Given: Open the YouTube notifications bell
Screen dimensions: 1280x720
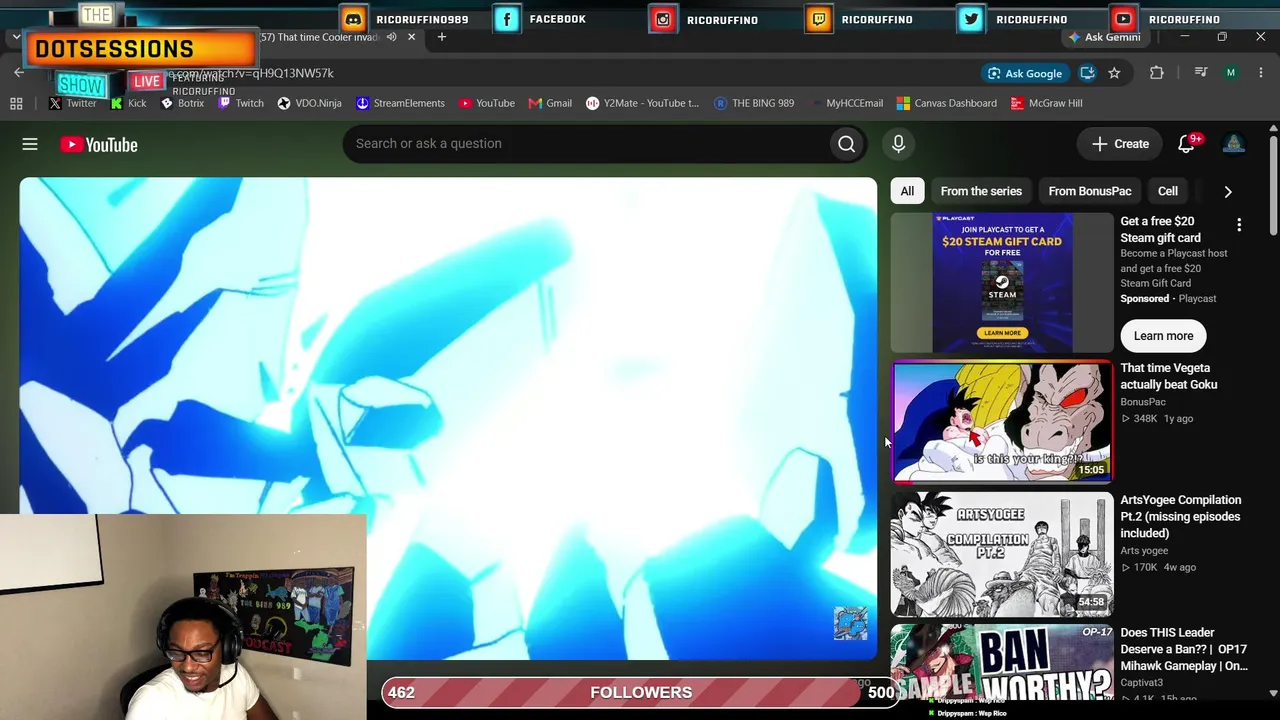Looking at the screenshot, I should coord(1187,144).
